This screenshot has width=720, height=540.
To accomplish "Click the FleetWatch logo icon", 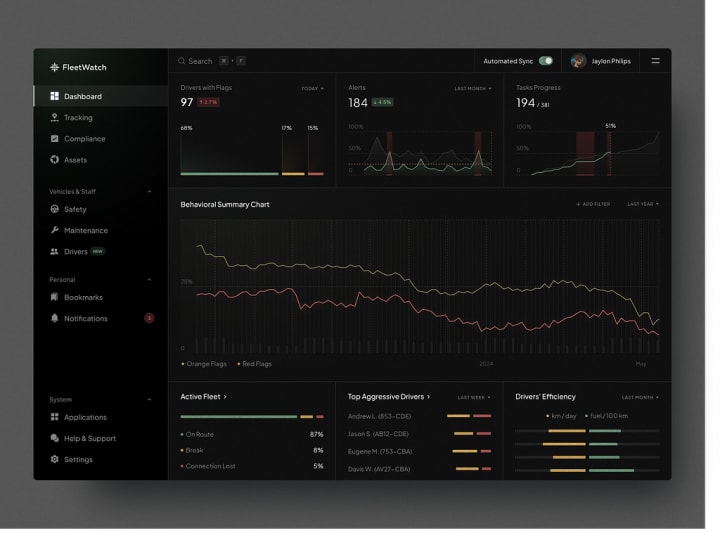I will pos(55,68).
